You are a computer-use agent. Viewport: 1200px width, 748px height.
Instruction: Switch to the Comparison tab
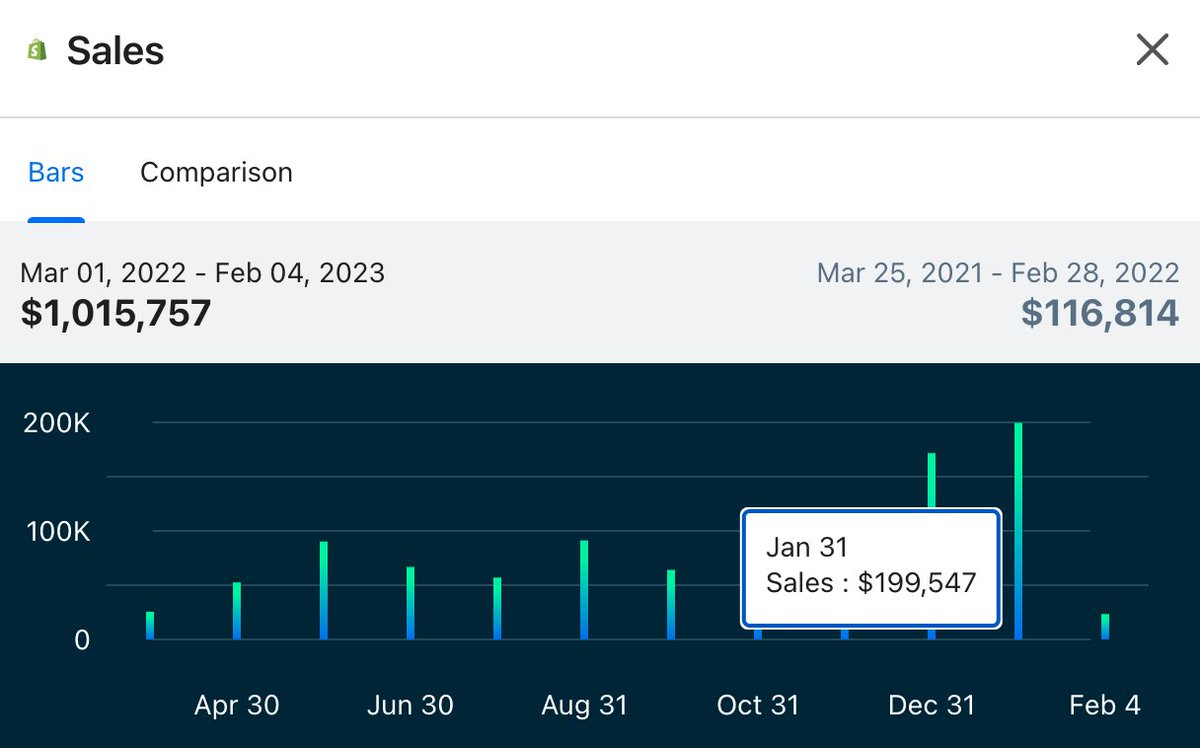(x=215, y=172)
